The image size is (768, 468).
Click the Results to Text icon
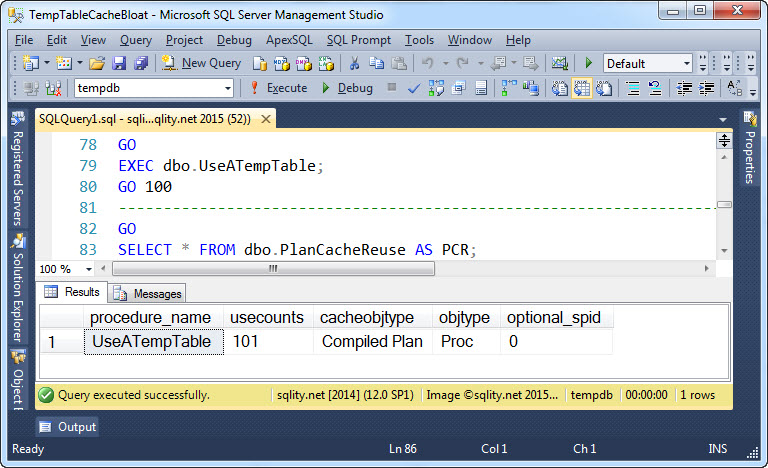pyautogui.click(x=559, y=88)
